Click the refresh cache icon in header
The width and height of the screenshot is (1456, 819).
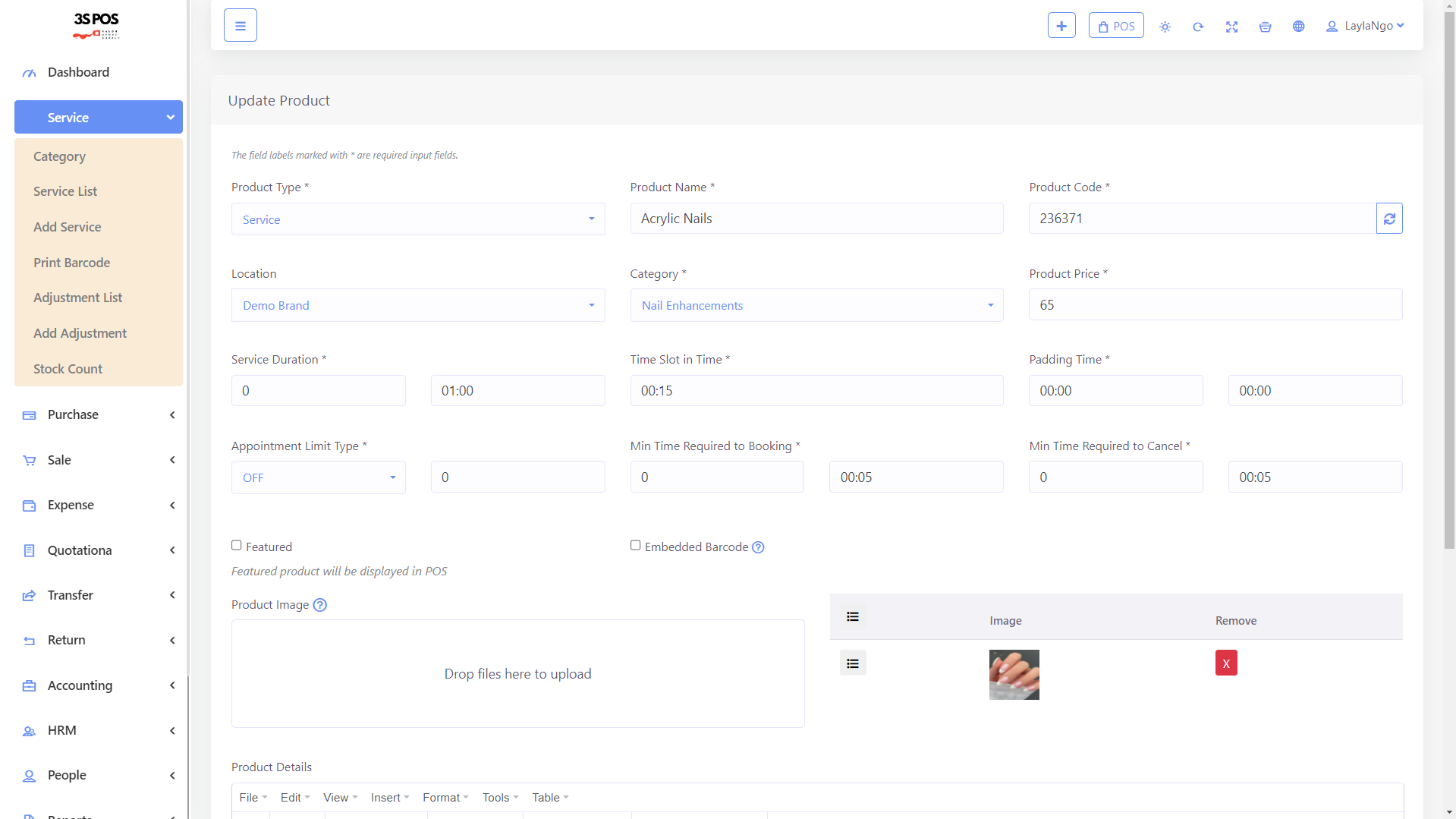[x=1198, y=27]
